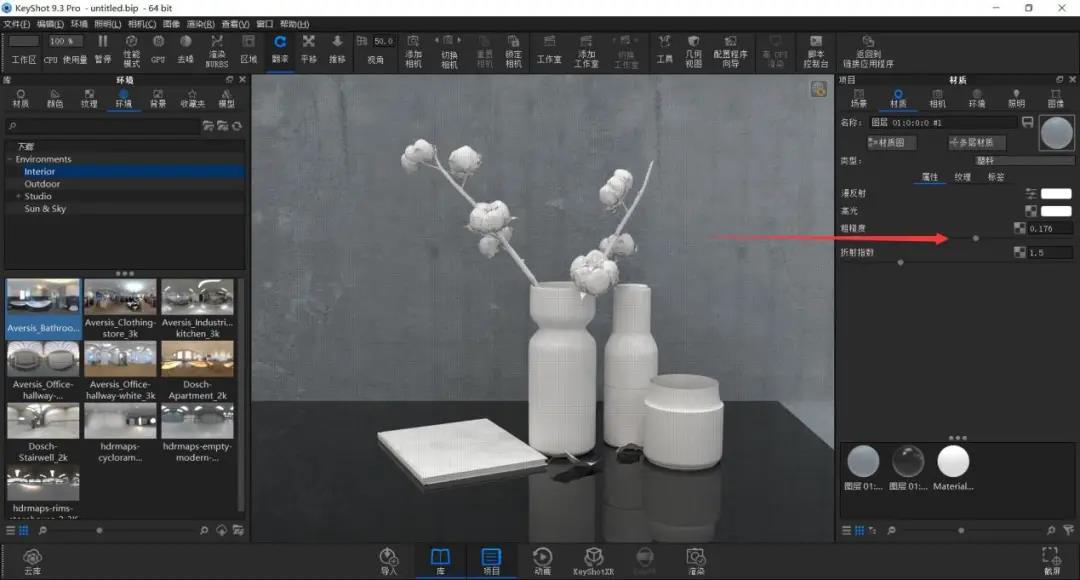
Task: Click the 折射指数 refraction index slider handle
Action: (900, 262)
